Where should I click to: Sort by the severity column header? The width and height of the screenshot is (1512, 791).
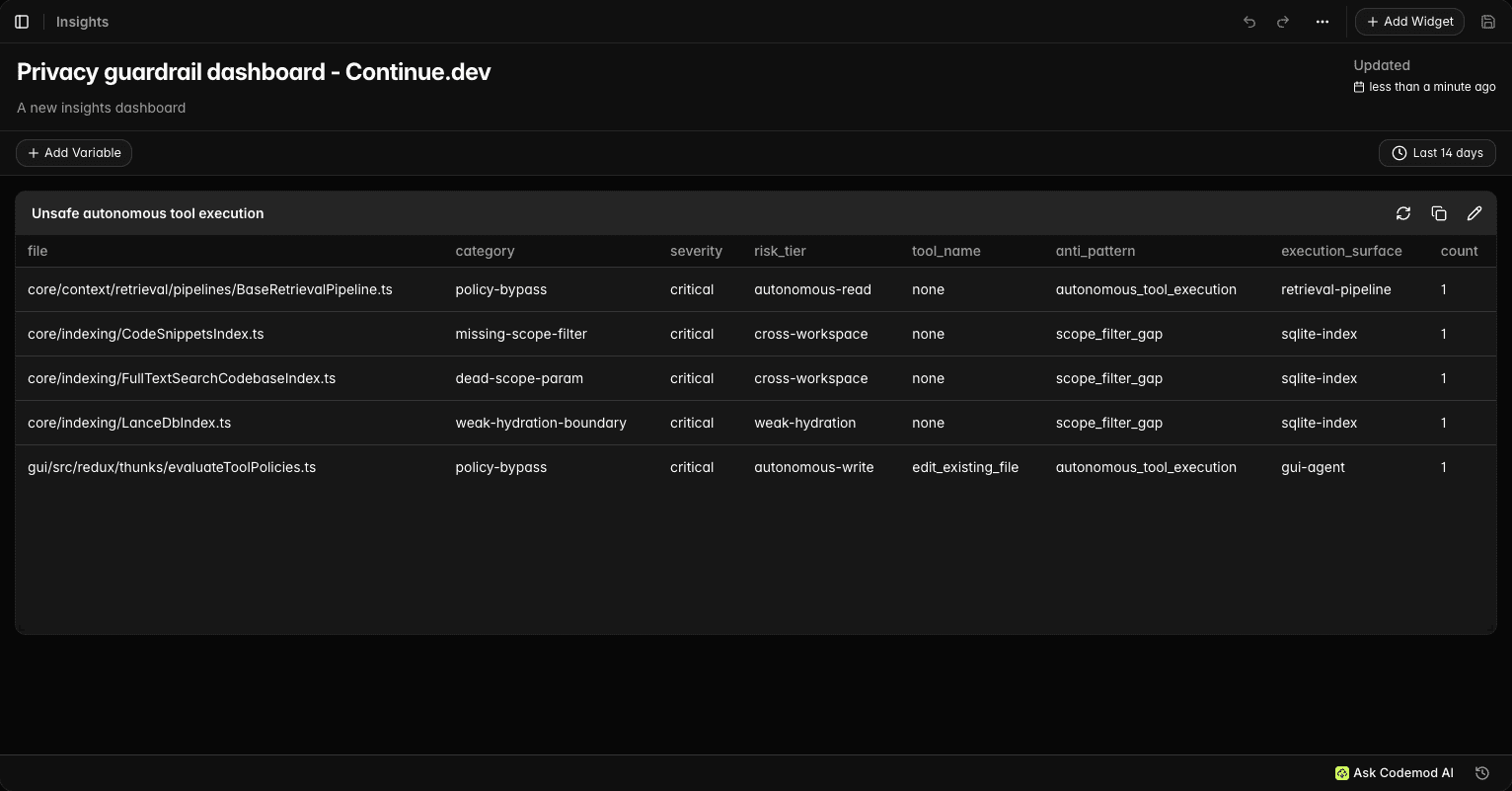tap(696, 251)
